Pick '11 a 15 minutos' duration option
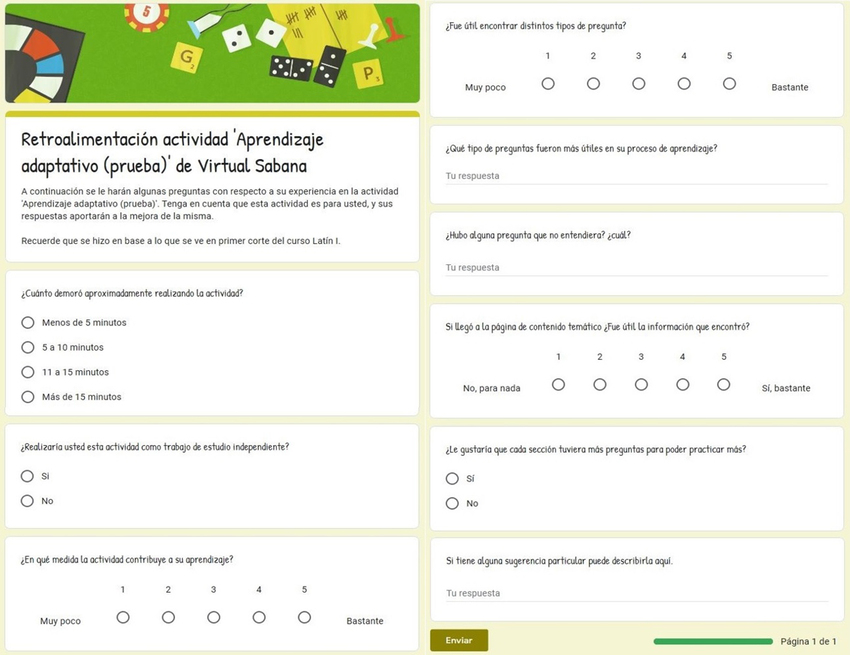 click(x=28, y=372)
